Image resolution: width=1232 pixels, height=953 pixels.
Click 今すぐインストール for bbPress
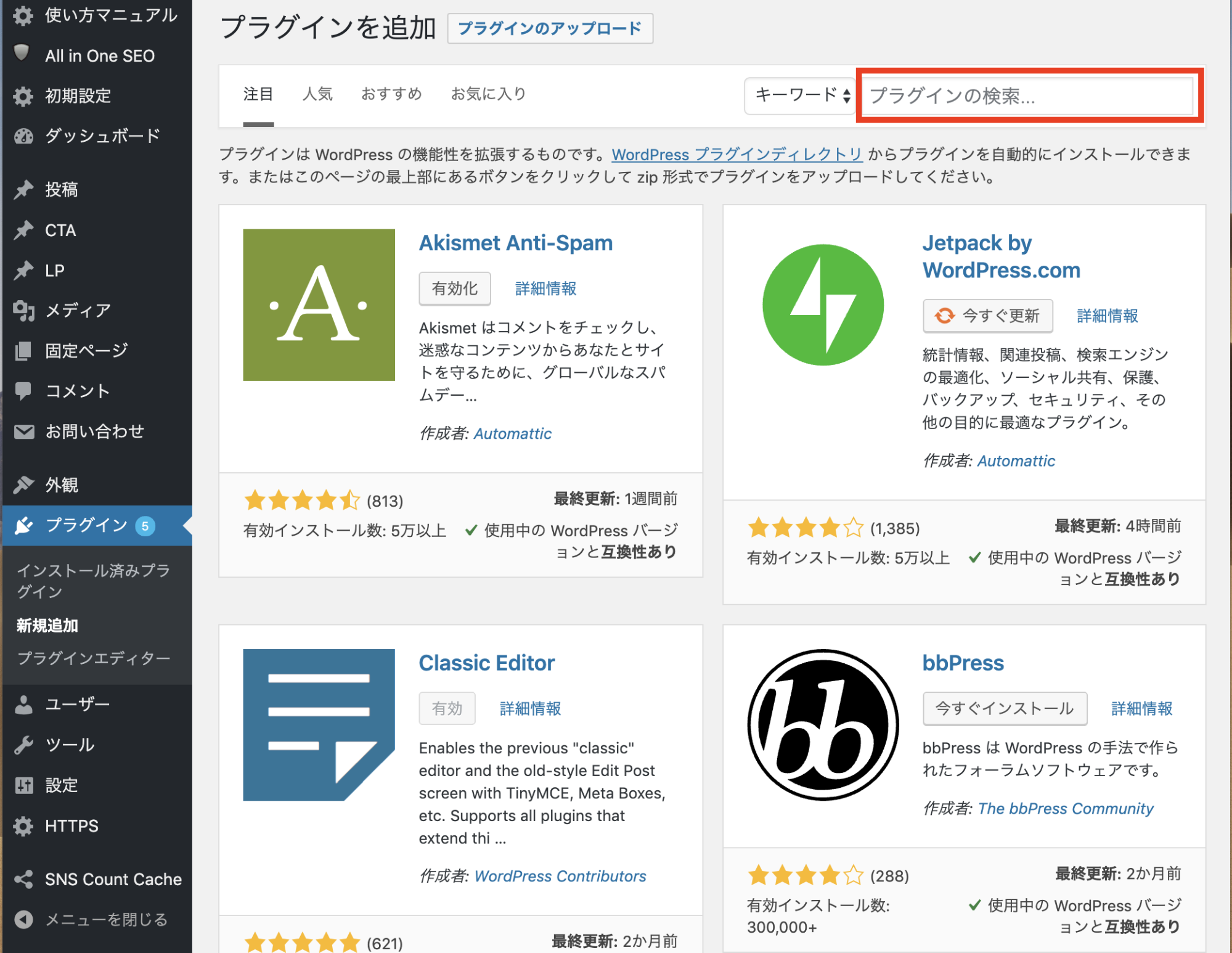pos(1005,708)
